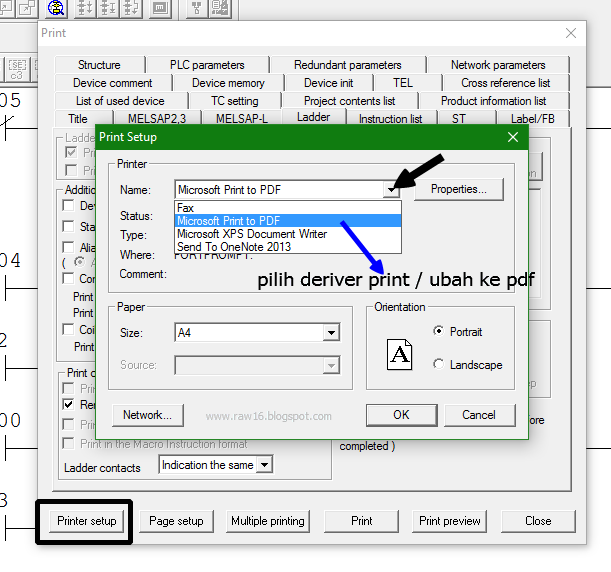Click the Multiple printing button

(268, 521)
